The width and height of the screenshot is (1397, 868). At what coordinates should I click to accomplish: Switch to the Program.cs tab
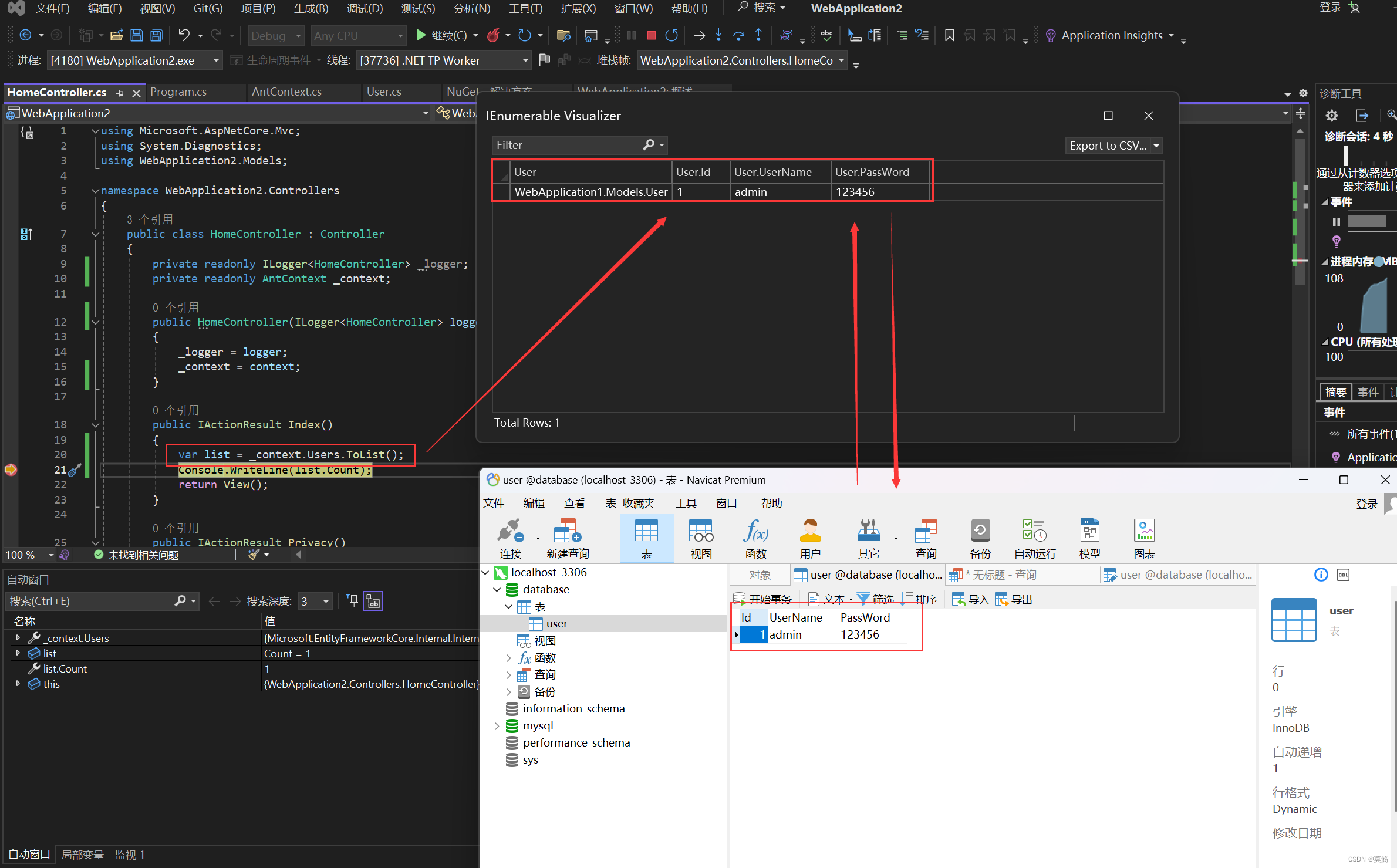pyautogui.click(x=178, y=92)
